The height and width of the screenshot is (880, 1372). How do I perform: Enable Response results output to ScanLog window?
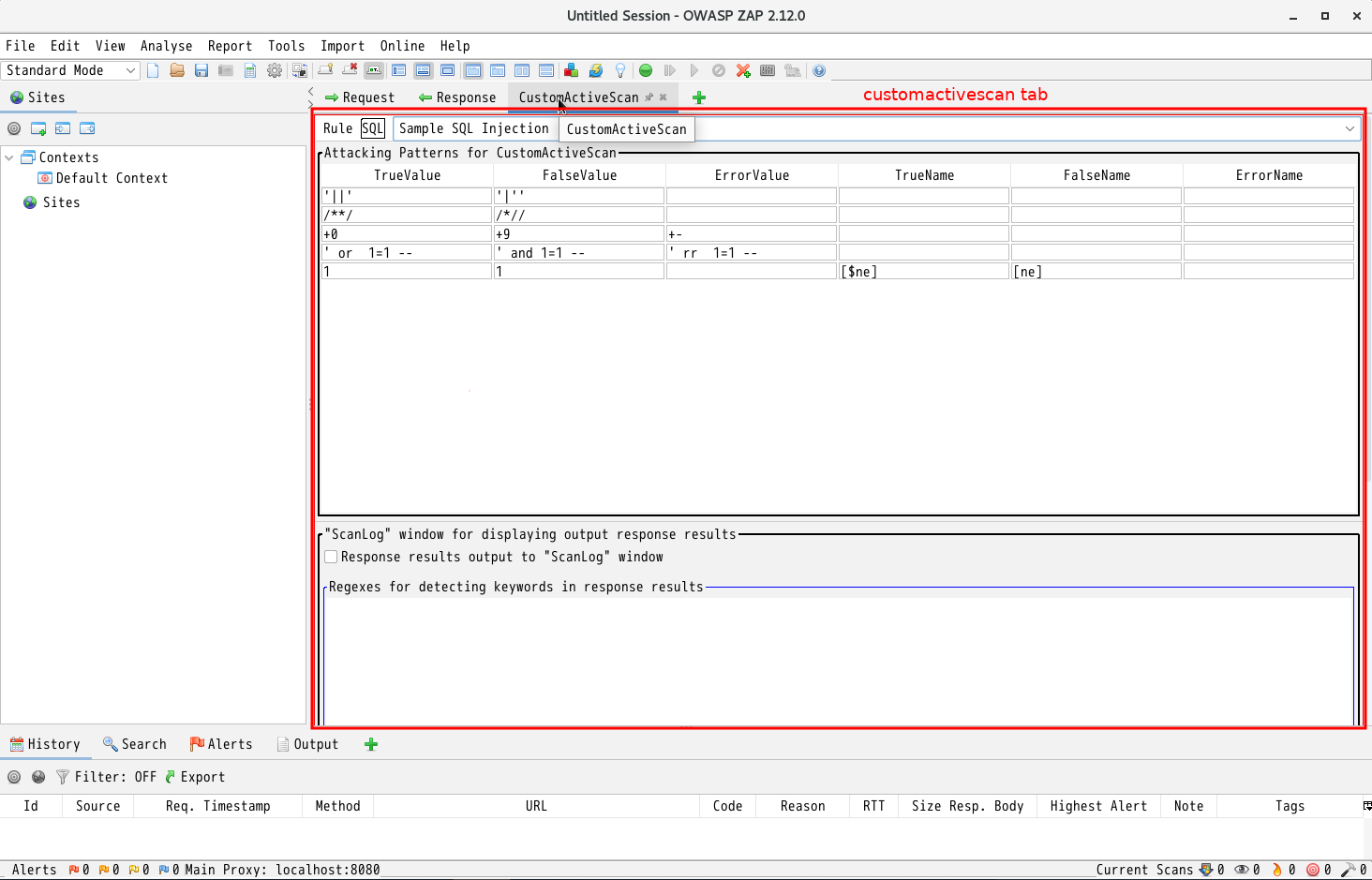point(331,557)
